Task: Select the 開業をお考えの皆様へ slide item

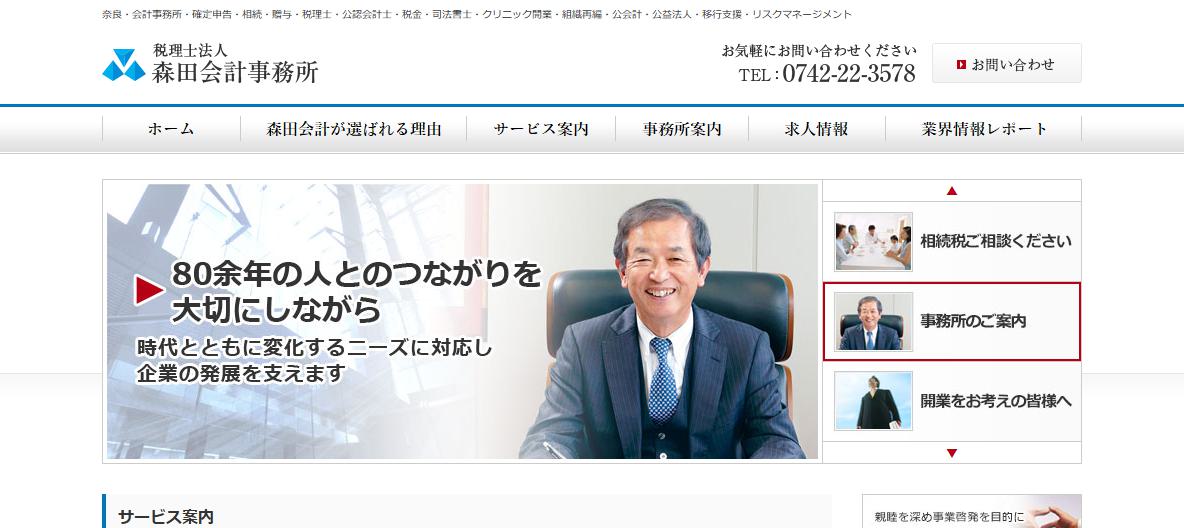Action: point(951,401)
